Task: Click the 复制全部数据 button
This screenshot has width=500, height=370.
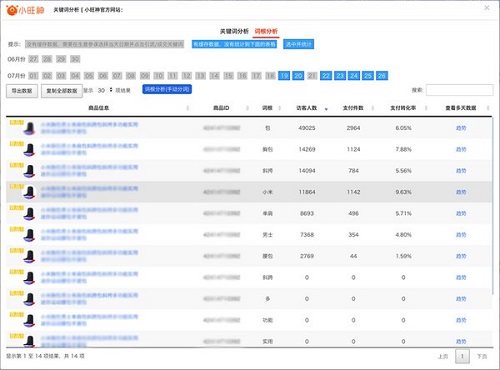Action: tap(62, 91)
